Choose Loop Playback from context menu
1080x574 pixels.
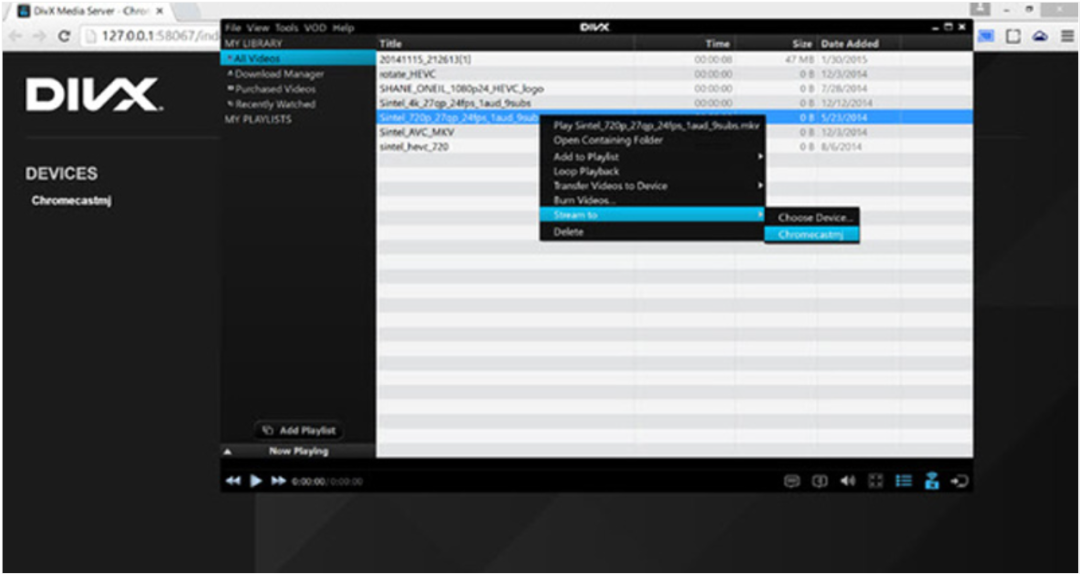(x=586, y=171)
